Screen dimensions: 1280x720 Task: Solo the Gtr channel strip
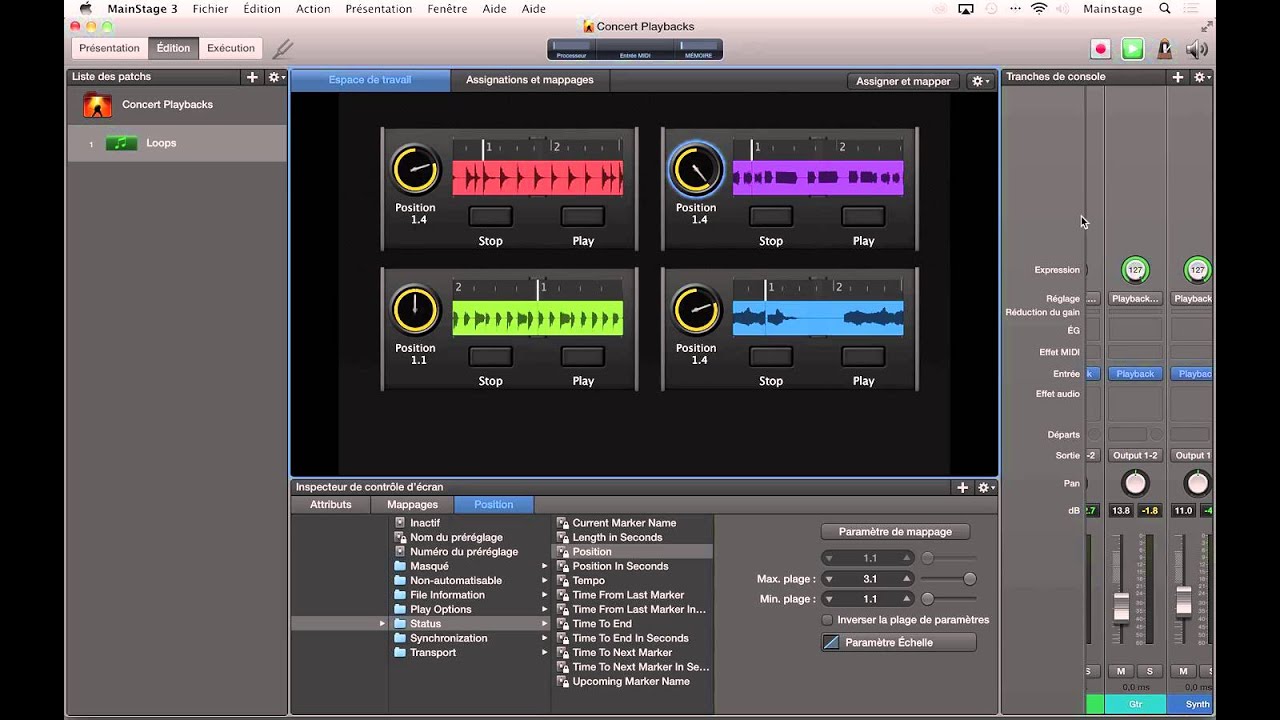[1150, 671]
